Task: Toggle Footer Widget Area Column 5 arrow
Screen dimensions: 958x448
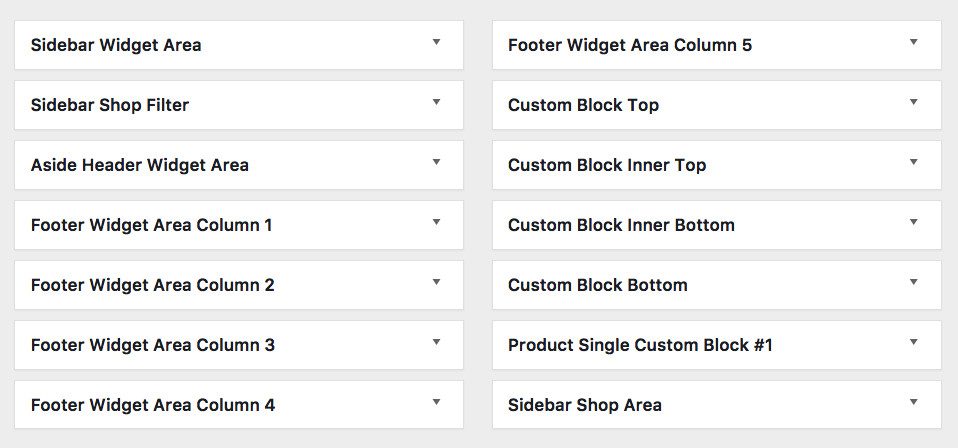Action: [x=913, y=43]
